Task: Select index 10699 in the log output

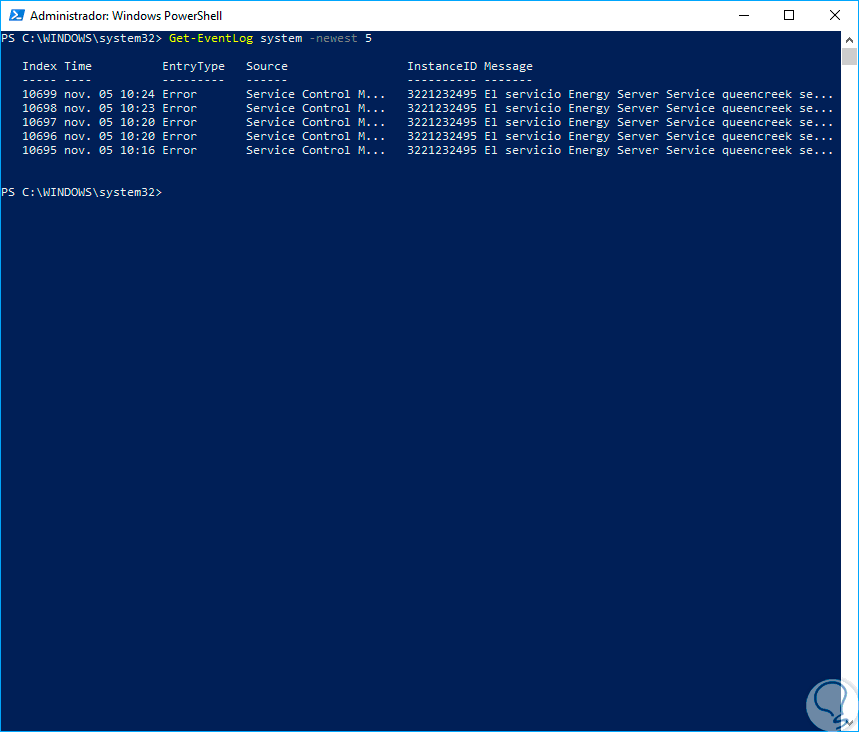Action: tap(39, 94)
